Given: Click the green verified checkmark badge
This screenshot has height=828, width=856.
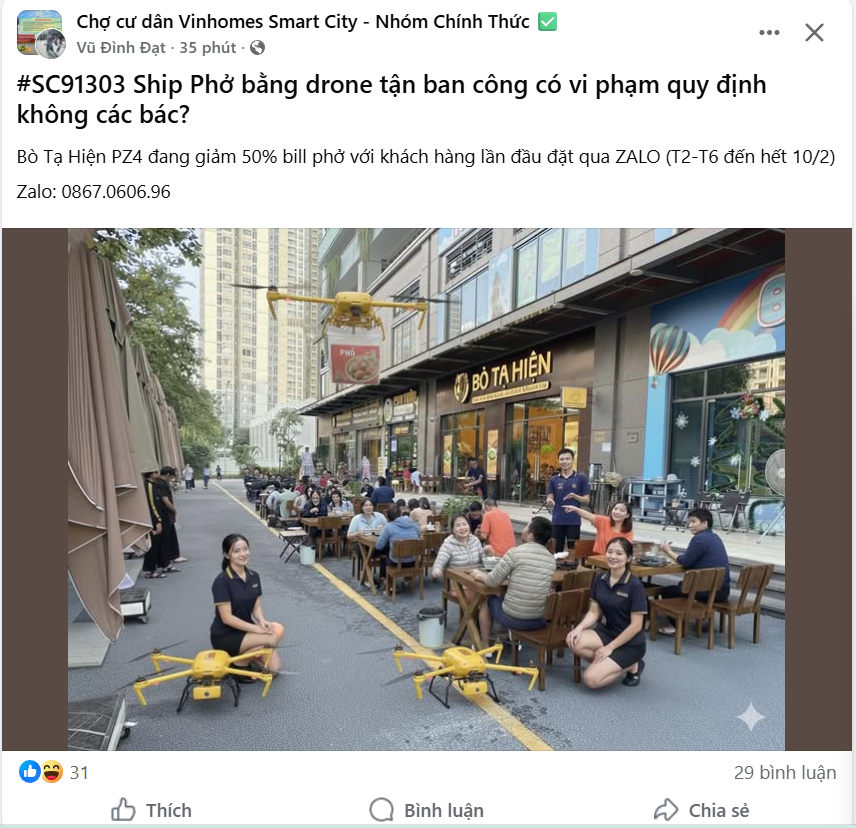Looking at the screenshot, I should click(x=547, y=22).
